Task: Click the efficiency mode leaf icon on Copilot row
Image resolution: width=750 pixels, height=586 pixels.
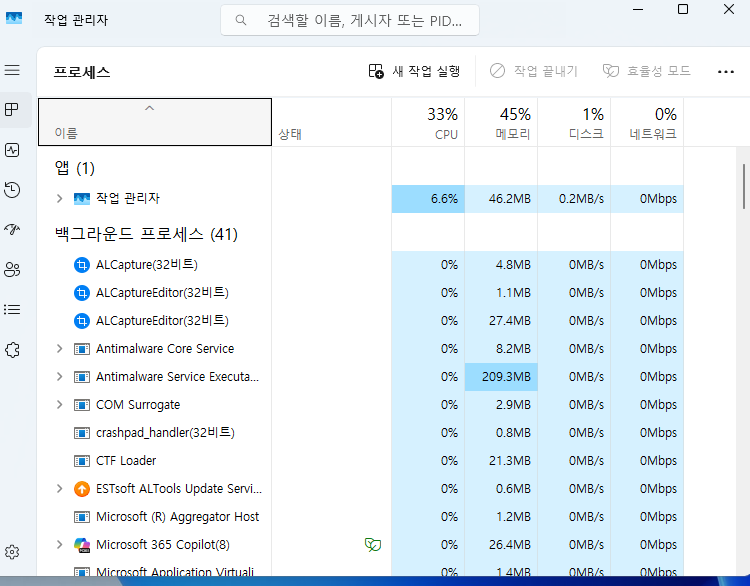Action: (x=373, y=544)
